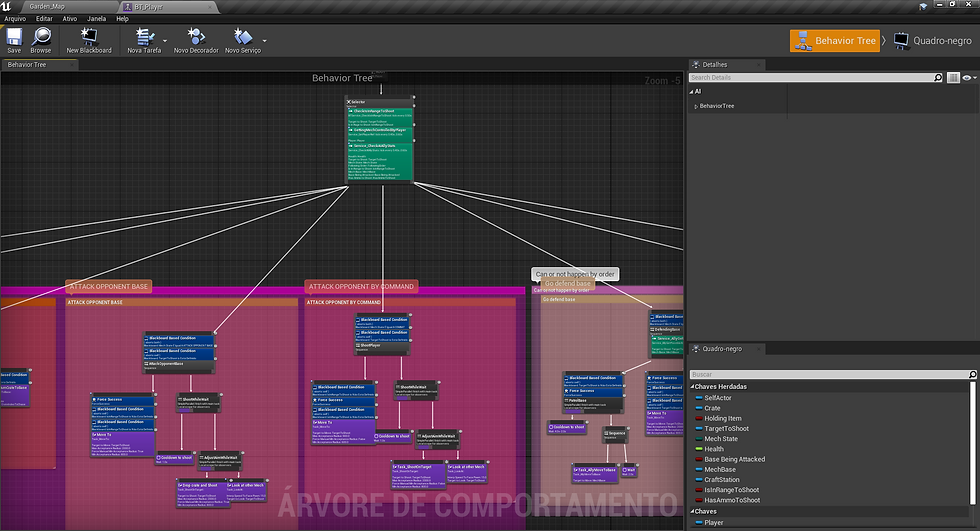Create a New Blackboard asset

89,36
